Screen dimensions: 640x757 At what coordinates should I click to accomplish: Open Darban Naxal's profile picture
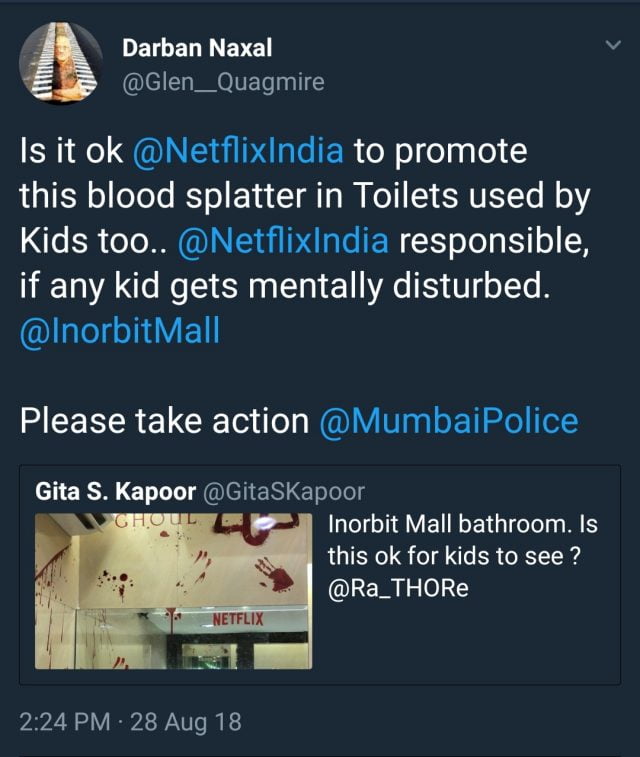pos(61,64)
